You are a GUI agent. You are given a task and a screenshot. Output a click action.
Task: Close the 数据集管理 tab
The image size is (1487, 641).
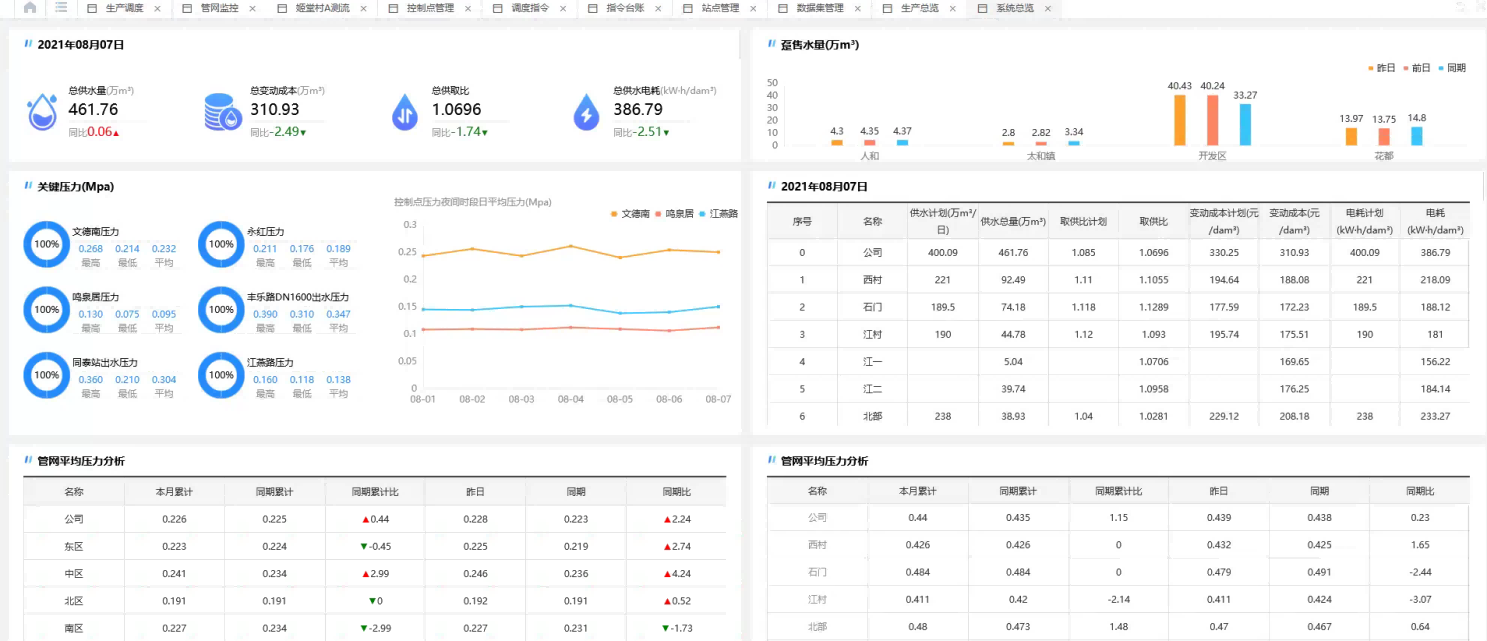coord(856,8)
